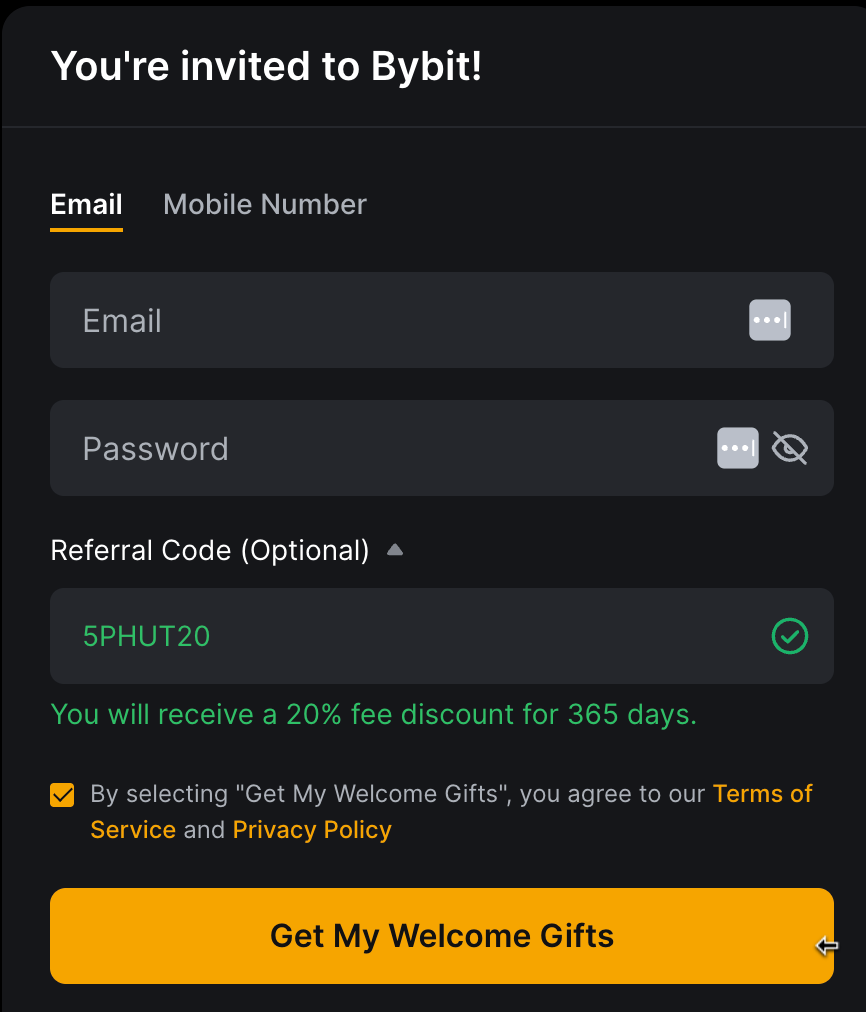Click the Email placeholder text
Viewport: 866px width, 1012px height.
click(x=122, y=321)
